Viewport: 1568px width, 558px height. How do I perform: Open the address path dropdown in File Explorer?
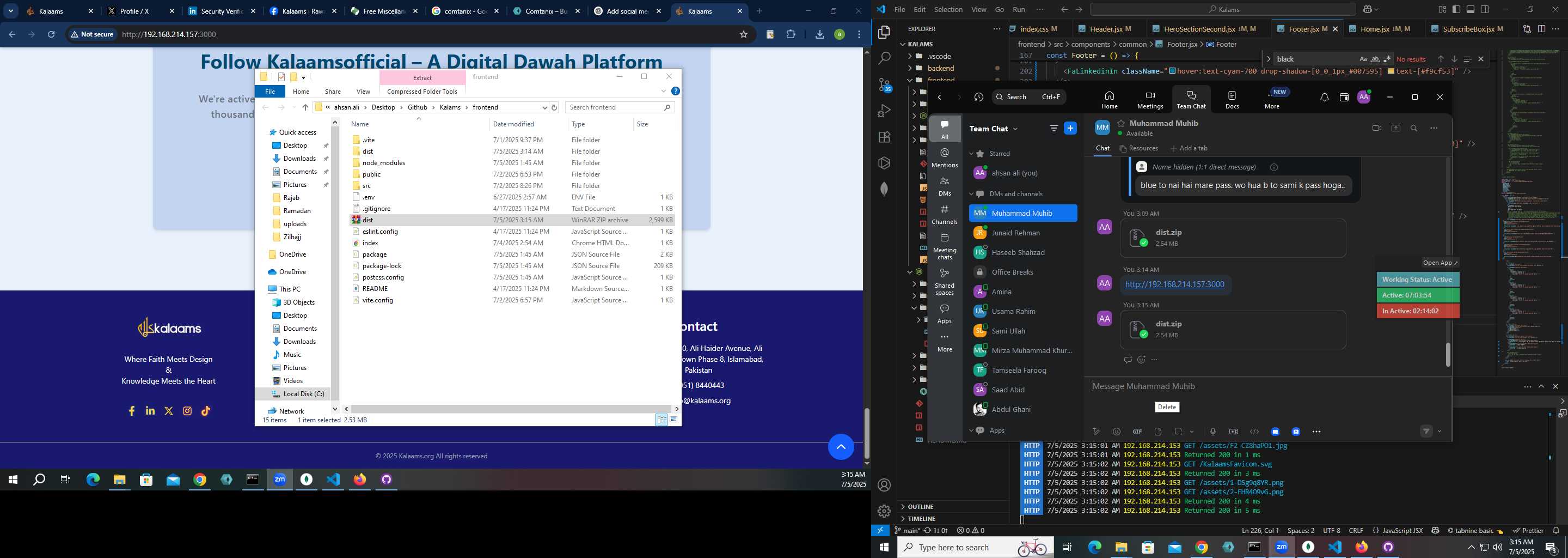coord(544,108)
